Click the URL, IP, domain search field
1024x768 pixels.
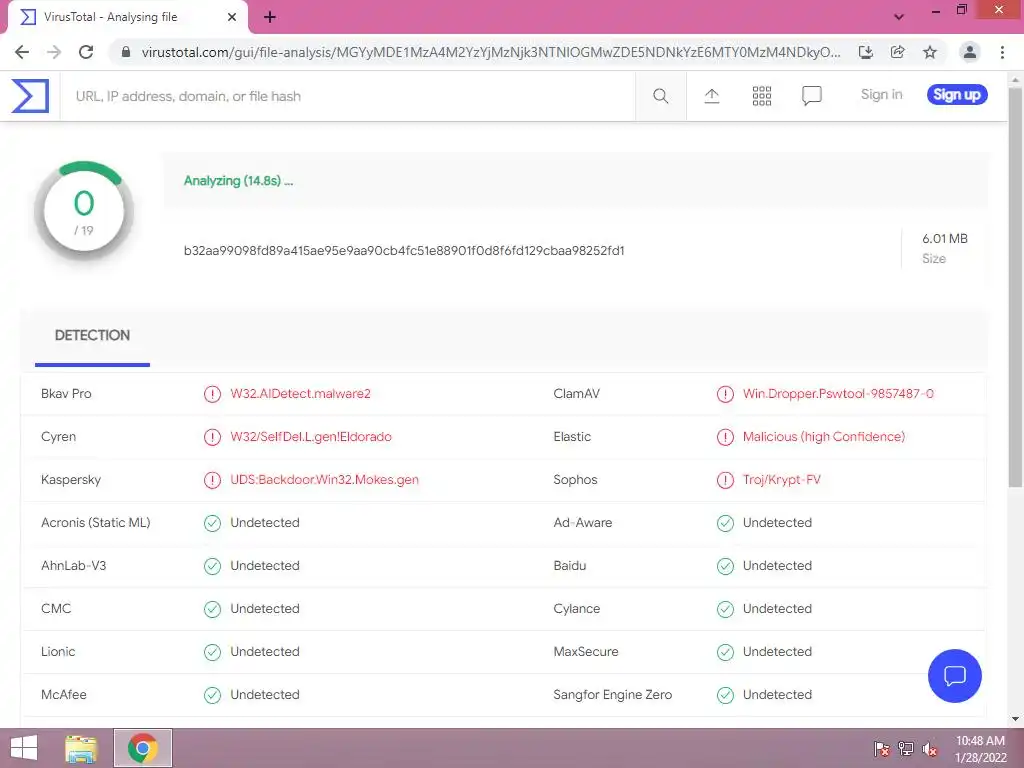(347, 96)
